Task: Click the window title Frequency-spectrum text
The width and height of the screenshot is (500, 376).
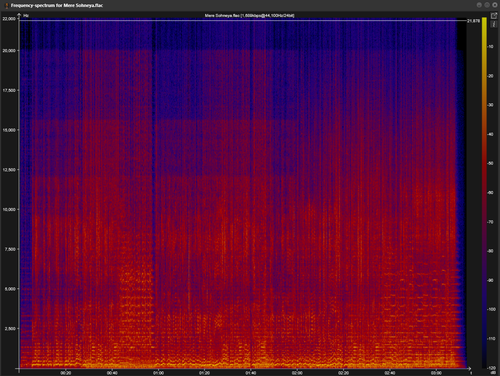Action: click(x=57, y=5)
